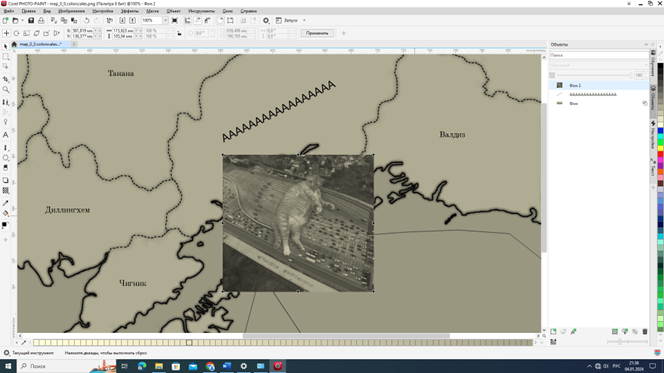Click the Open file folder icon
664x373 pixels.
[15, 20]
